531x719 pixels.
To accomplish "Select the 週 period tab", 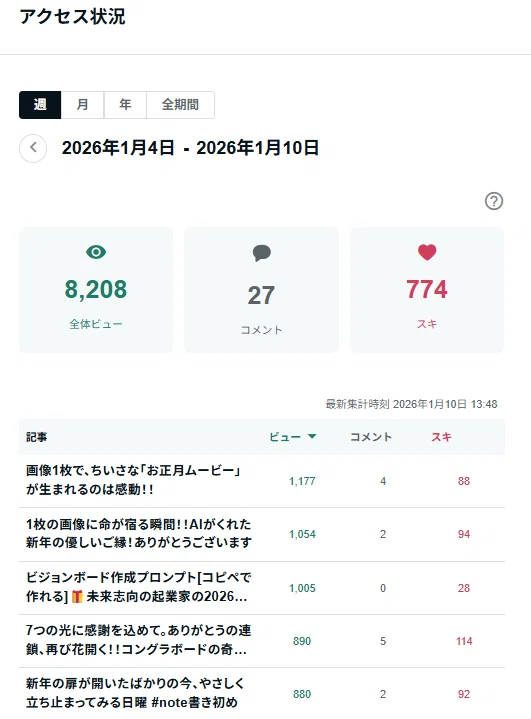I will [x=40, y=105].
